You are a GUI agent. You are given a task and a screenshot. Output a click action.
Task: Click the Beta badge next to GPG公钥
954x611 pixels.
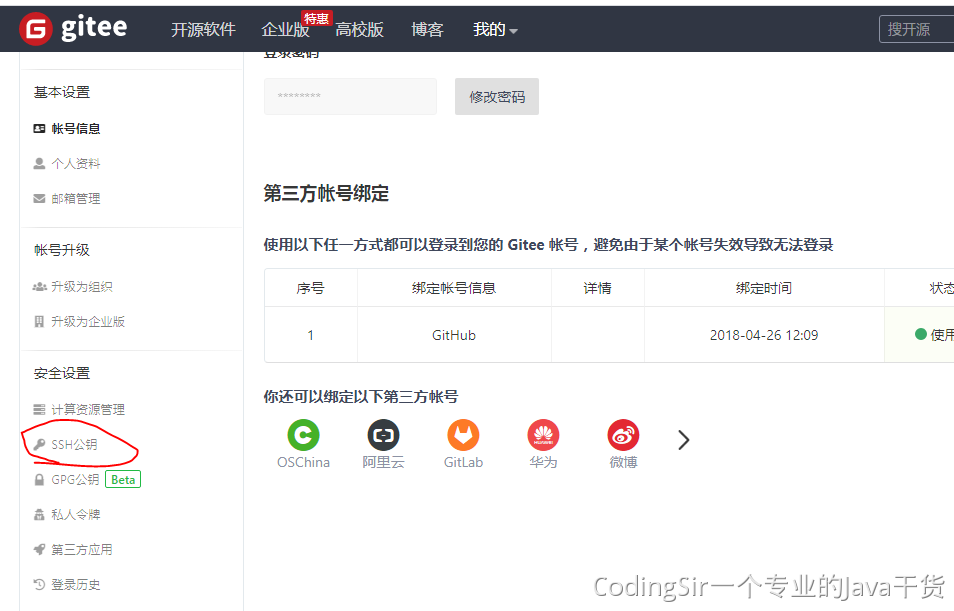(123, 480)
